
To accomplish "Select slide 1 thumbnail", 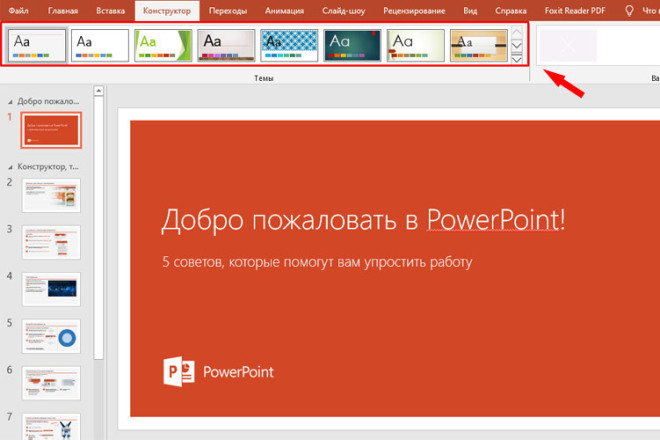I will point(51,130).
